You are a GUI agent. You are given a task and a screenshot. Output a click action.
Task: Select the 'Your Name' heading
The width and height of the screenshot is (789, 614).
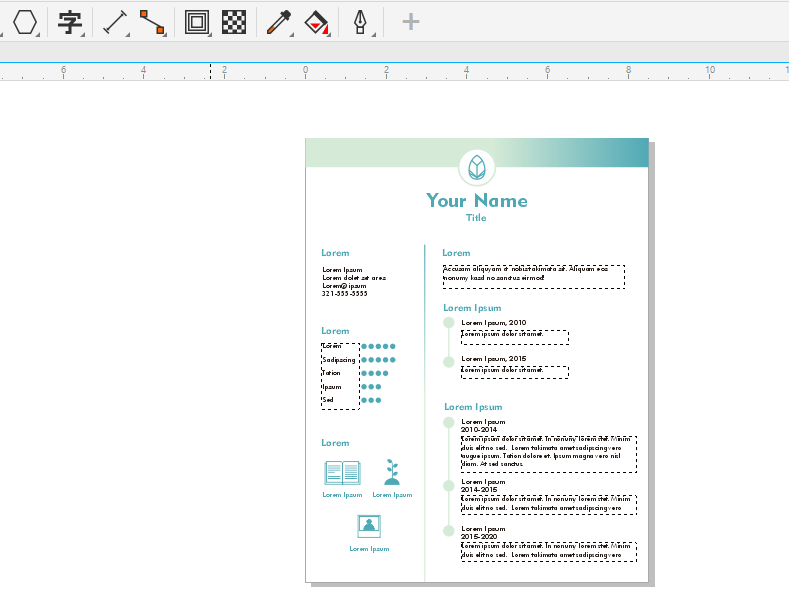(477, 201)
